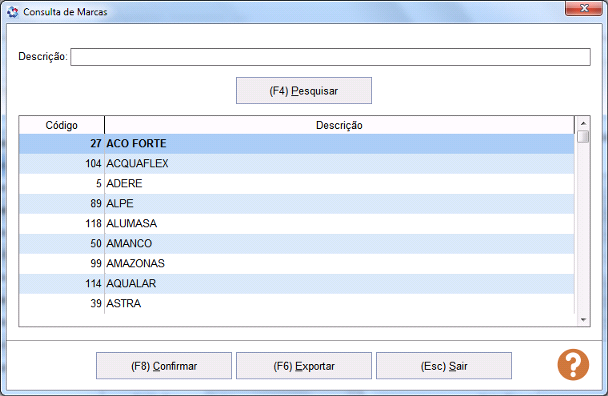Choose the ALPE row in list

click(297, 204)
